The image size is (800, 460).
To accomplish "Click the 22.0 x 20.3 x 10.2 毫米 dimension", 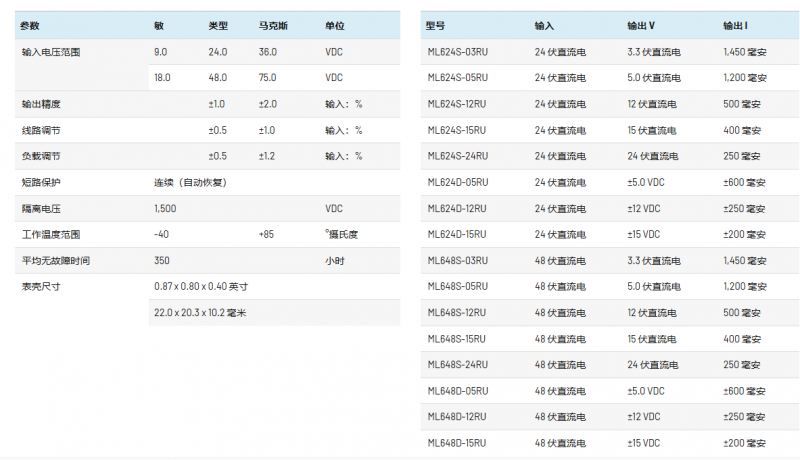I will click(x=200, y=313).
